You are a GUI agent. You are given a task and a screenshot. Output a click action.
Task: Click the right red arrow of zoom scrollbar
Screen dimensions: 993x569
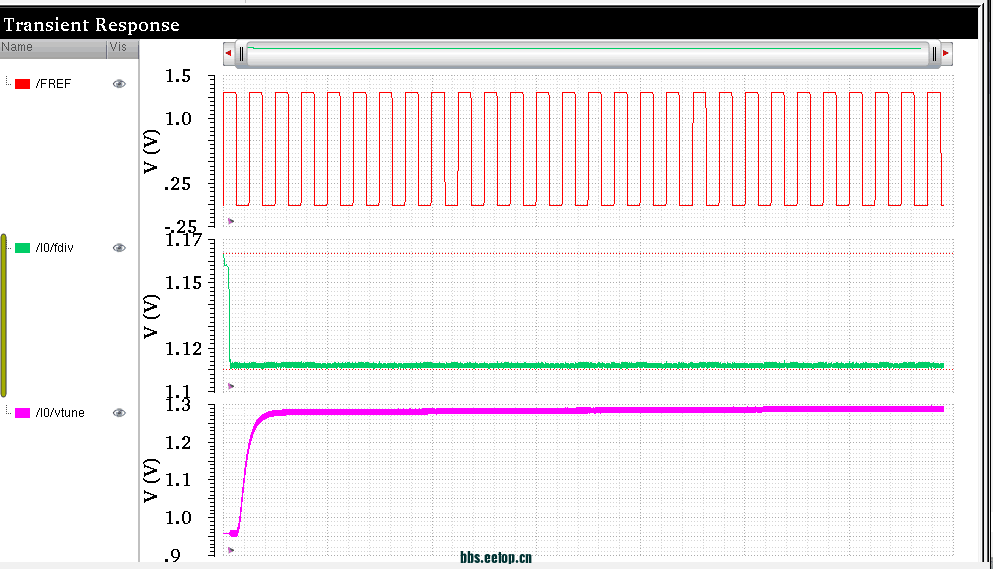tap(946, 53)
